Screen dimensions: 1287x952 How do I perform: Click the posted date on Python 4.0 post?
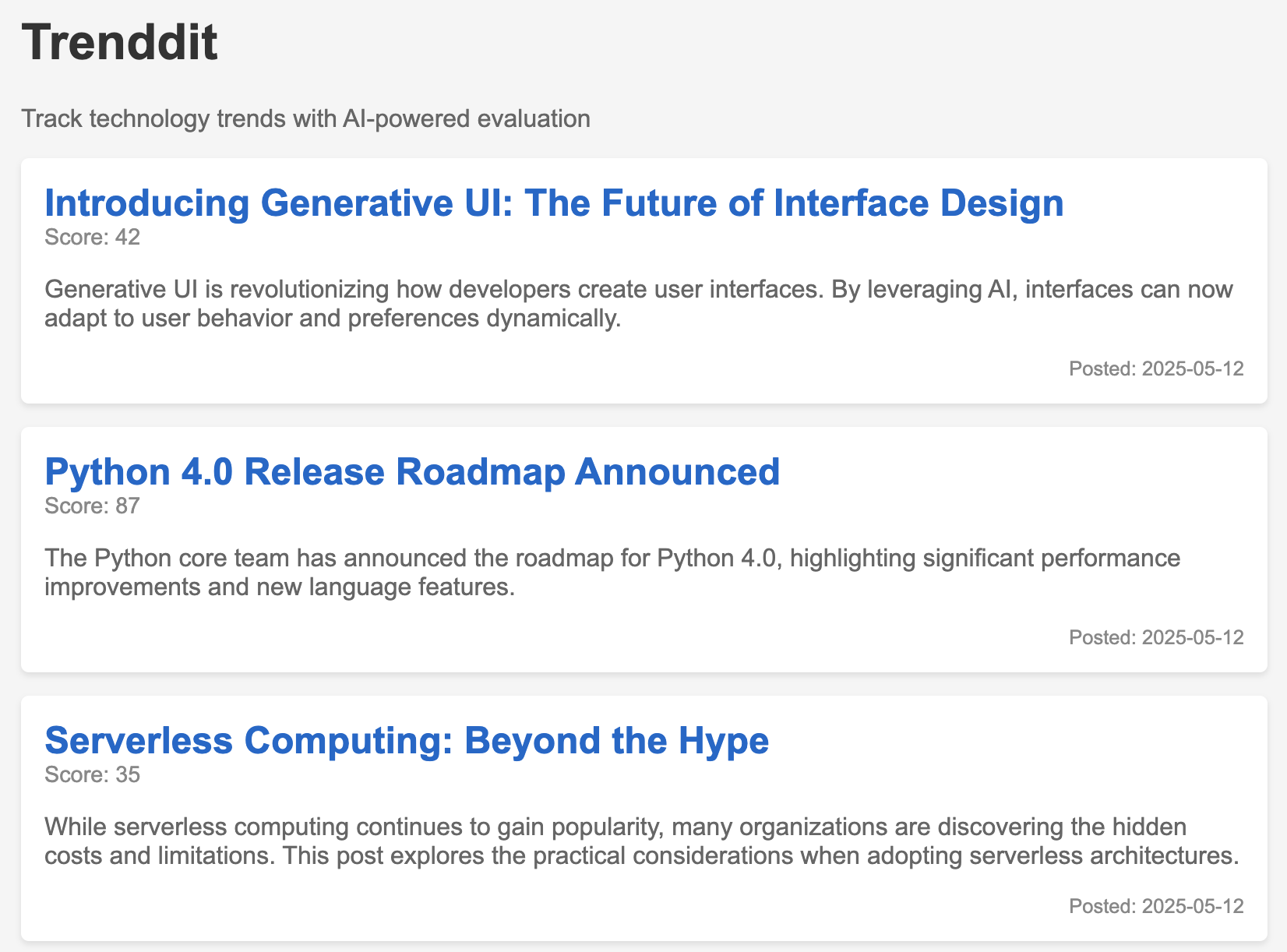coord(1155,637)
